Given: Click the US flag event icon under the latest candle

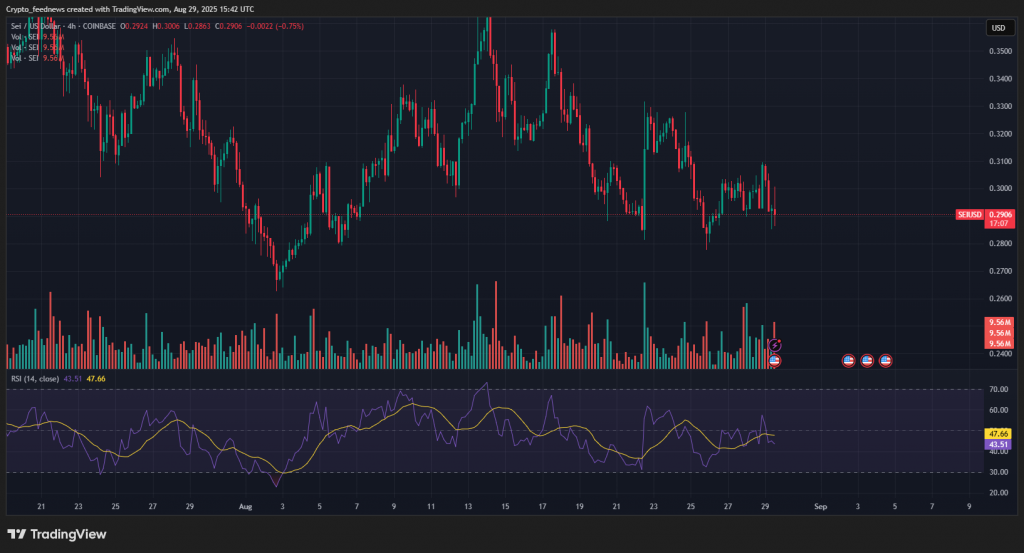Looking at the screenshot, I should 774,360.
